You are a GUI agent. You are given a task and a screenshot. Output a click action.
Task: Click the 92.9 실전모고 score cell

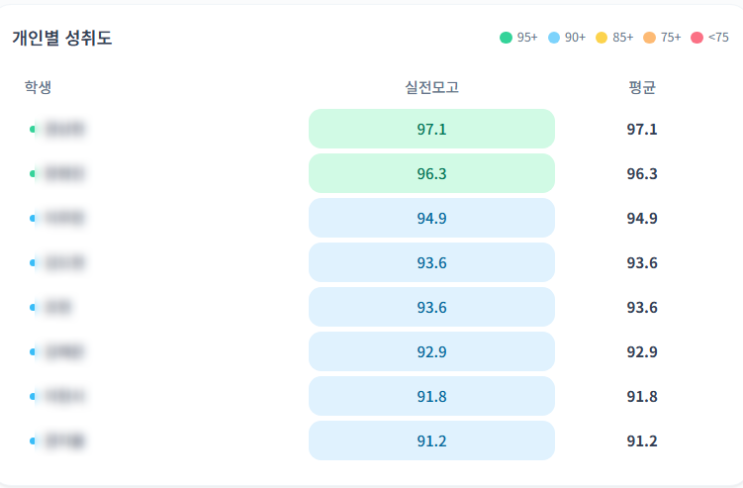point(431,352)
